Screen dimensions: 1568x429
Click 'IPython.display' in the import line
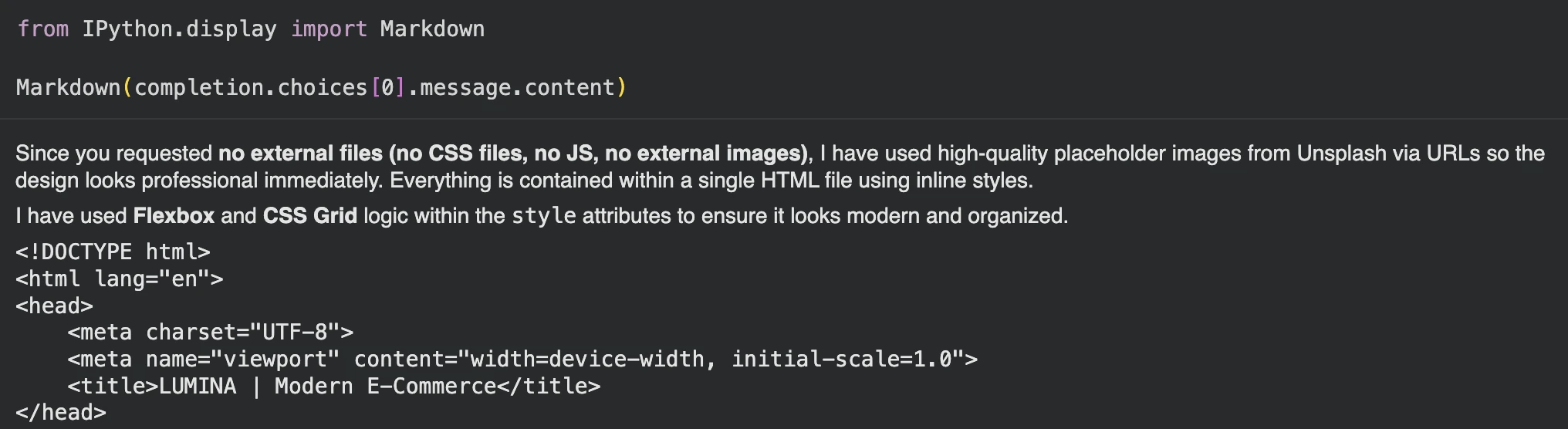(x=179, y=29)
